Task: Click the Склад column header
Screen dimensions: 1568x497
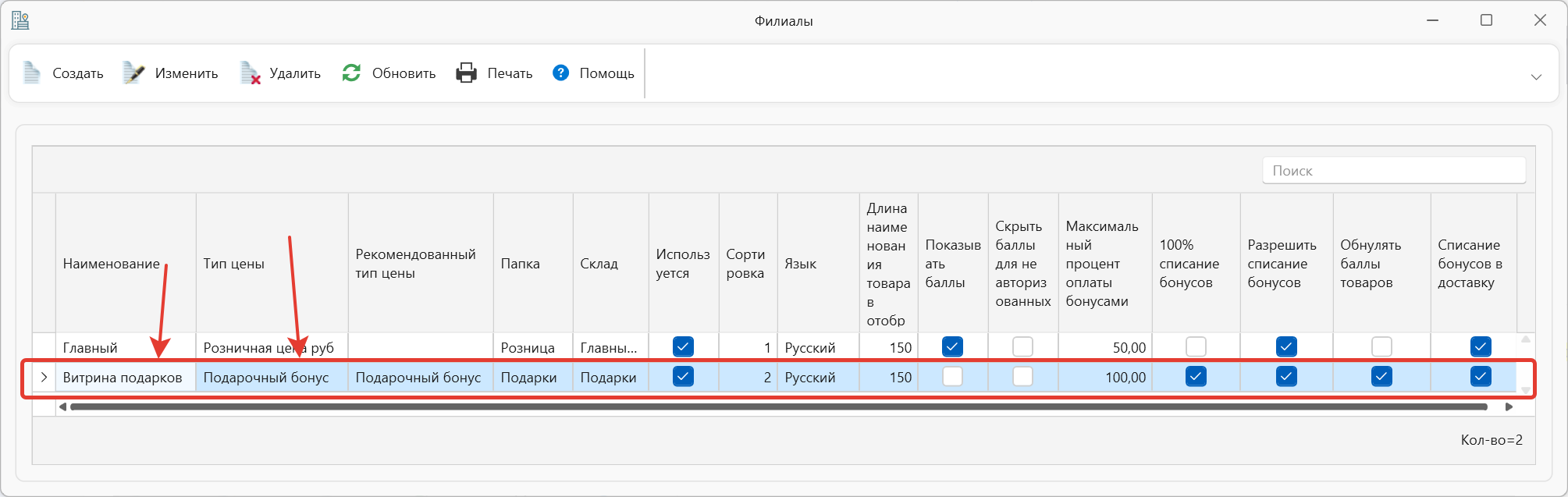Action: [x=599, y=264]
